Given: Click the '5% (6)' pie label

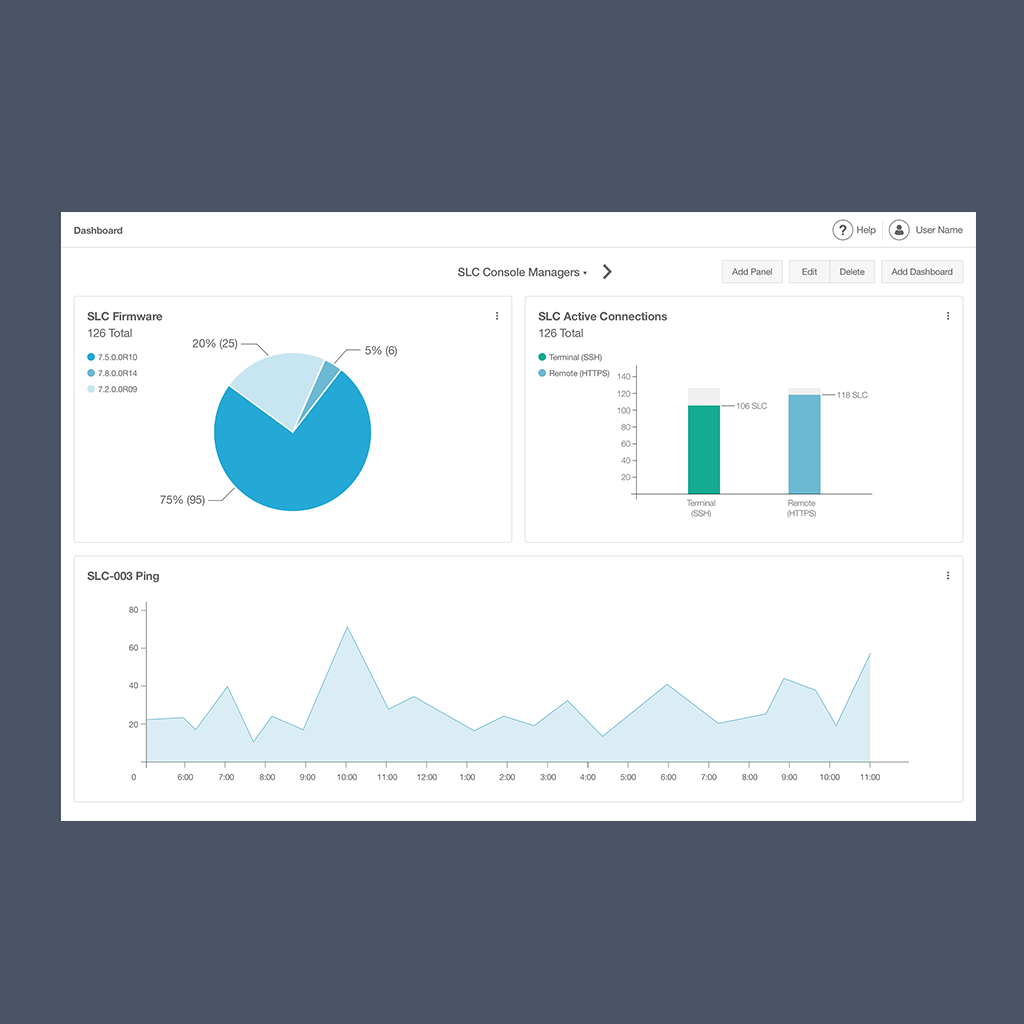Looking at the screenshot, I should [x=381, y=351].
